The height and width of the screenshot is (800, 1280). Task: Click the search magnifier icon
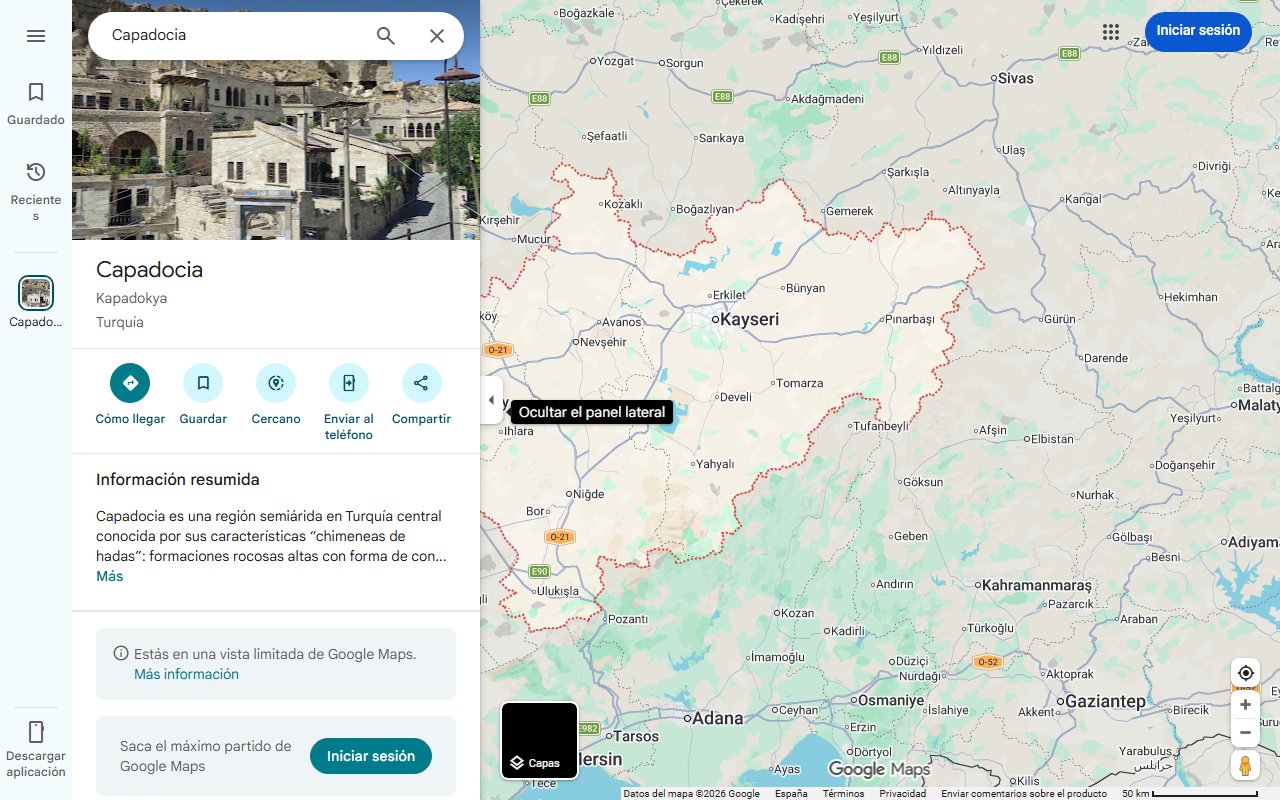tap(385, 35)
